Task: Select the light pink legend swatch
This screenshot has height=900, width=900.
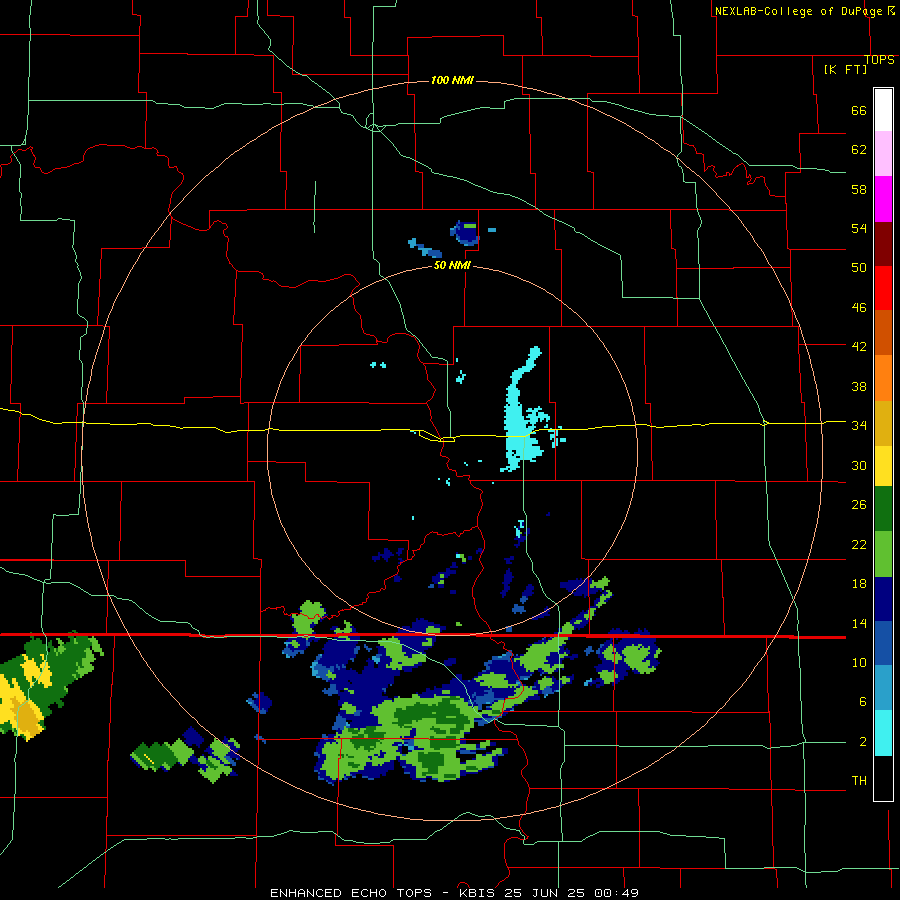Action: (x=883, y=153)
